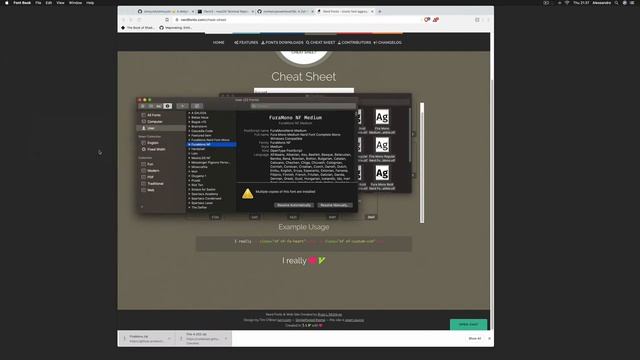Click Resolve Manually in Font Book
This screenshot has height=360, width=640.
[x=334, y=205]
